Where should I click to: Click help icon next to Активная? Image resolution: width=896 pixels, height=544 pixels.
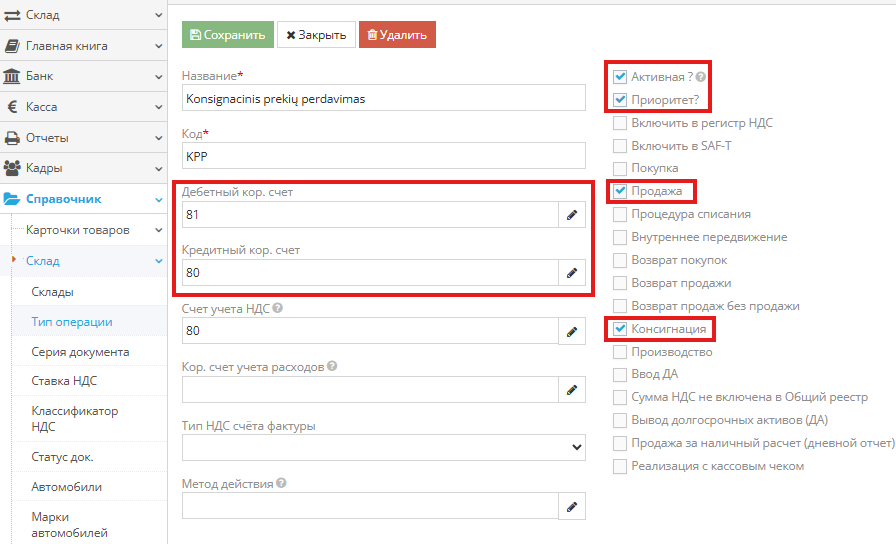pyautogui.click(x=702, y=77)
